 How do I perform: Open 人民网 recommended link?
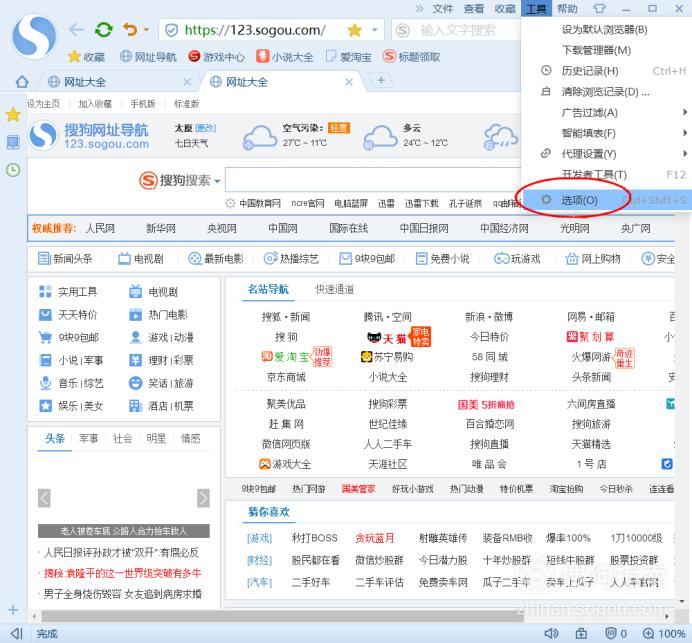click(100, 228)
